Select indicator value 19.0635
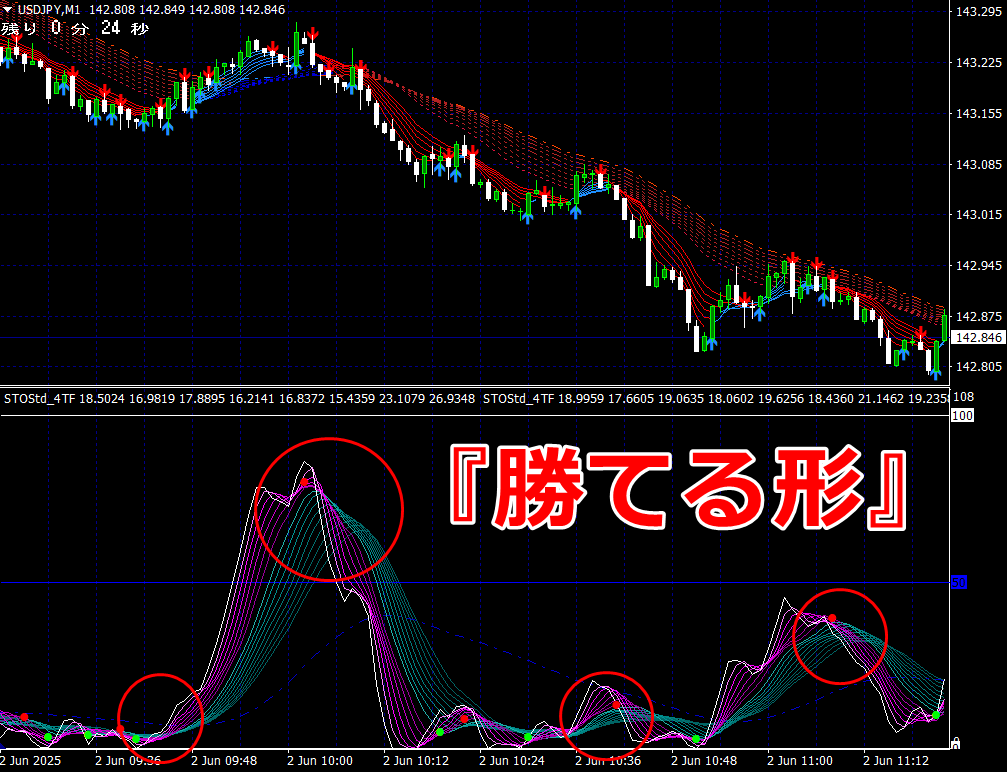The height and width of the screenshot is (772, 1007). [x=681, y=399]
